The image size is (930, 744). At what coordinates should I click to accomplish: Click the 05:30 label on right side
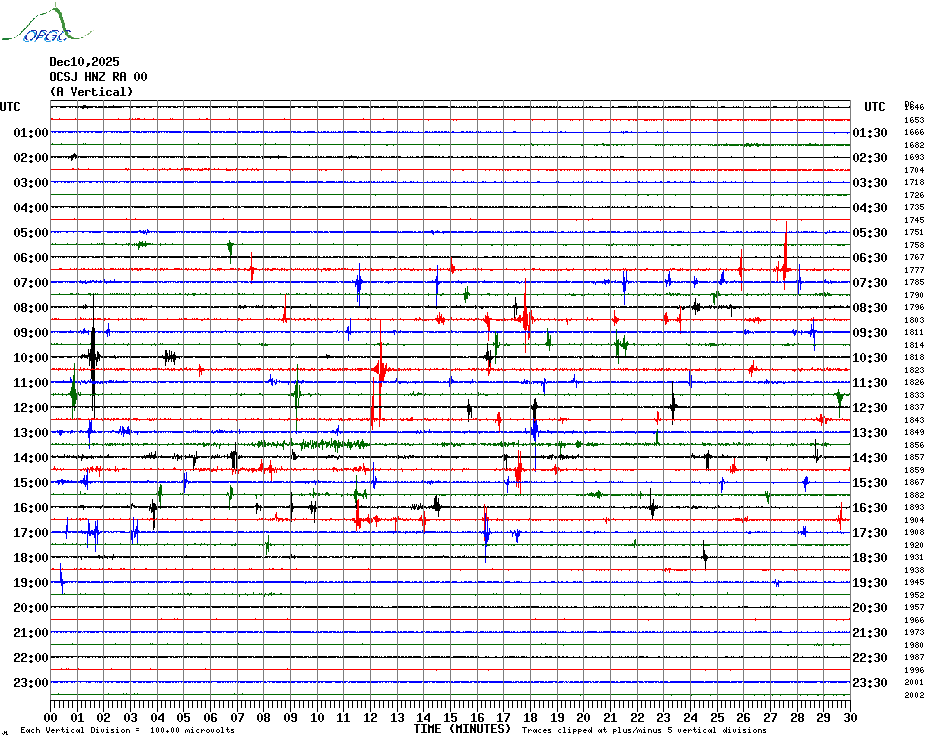(869, 233)
